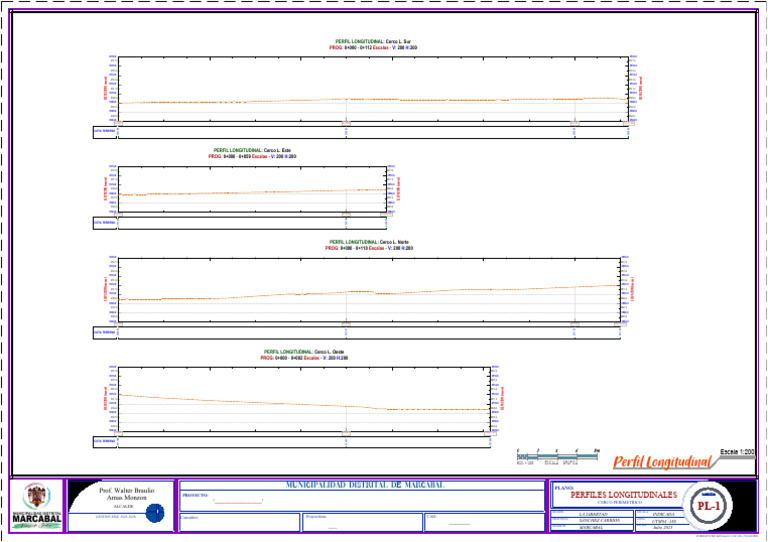Click the COTA TERRENO band of Sur profile
Viewport: 768px width, 542px height.
[x=361, y=132]
